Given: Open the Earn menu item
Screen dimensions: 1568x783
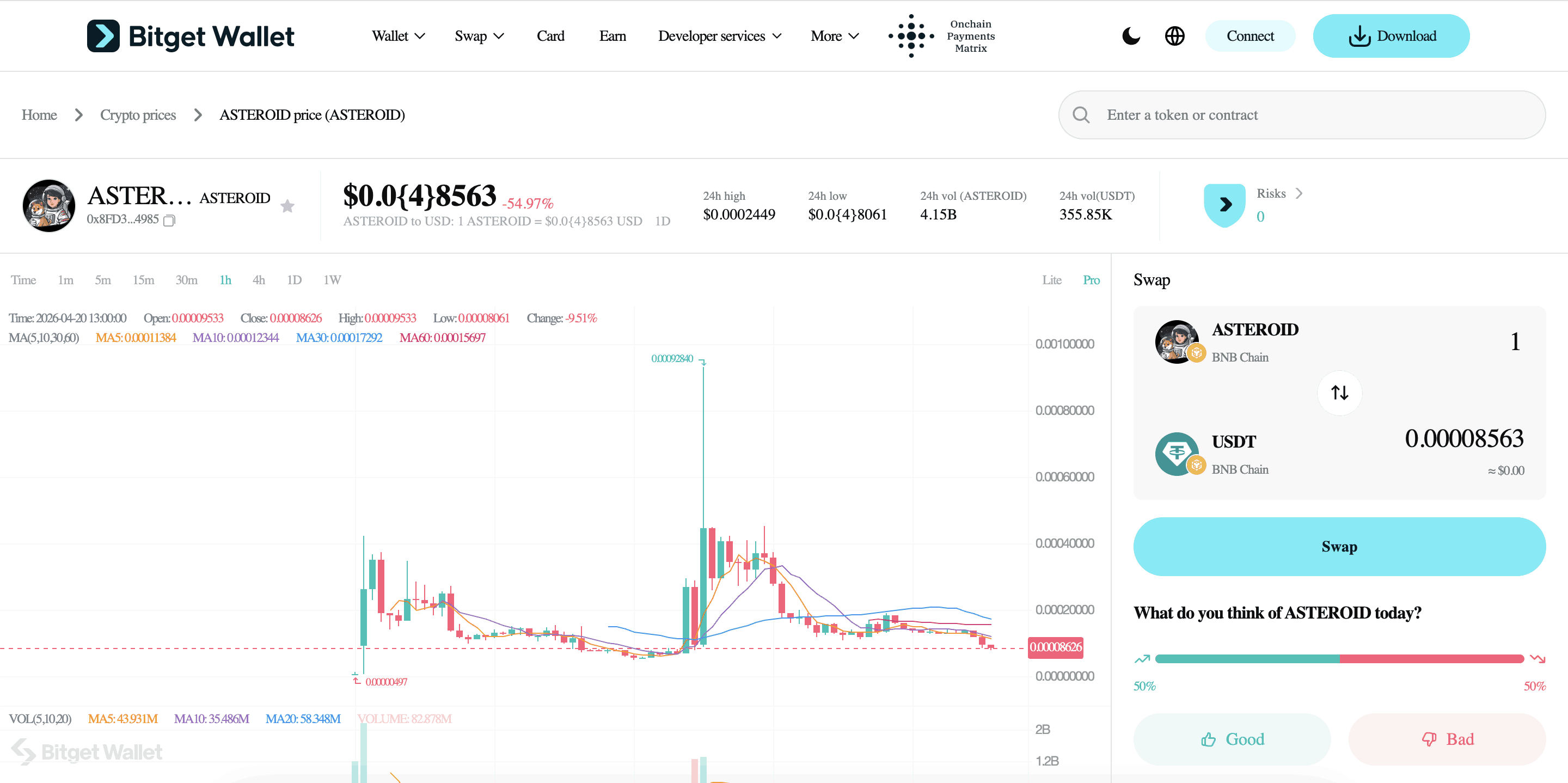Looking at the screenshot, I should pyautogui.click(x=613, y=36).
